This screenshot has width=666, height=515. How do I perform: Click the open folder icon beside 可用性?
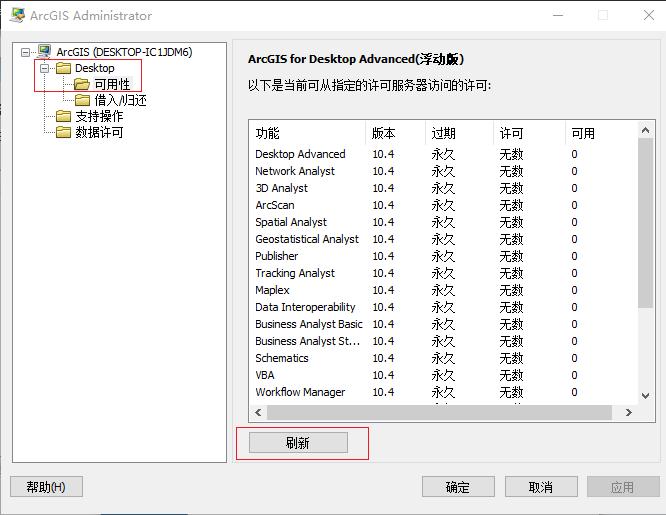82,84
